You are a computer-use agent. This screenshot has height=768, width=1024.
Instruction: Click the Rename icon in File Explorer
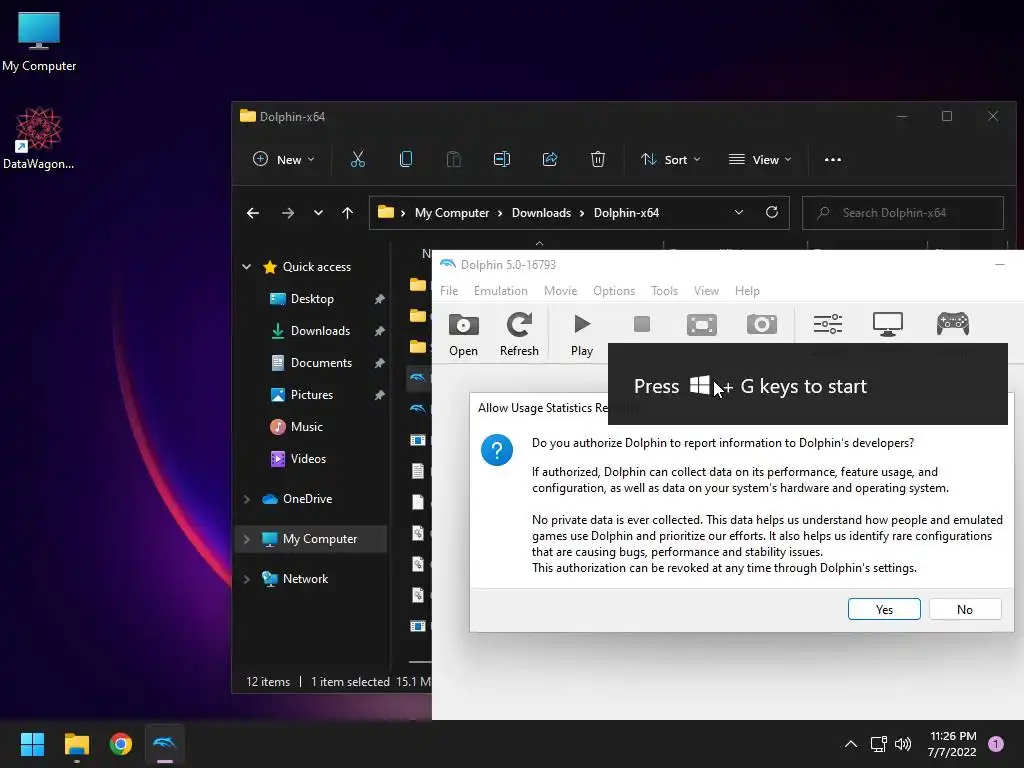[x=502, y=159]
